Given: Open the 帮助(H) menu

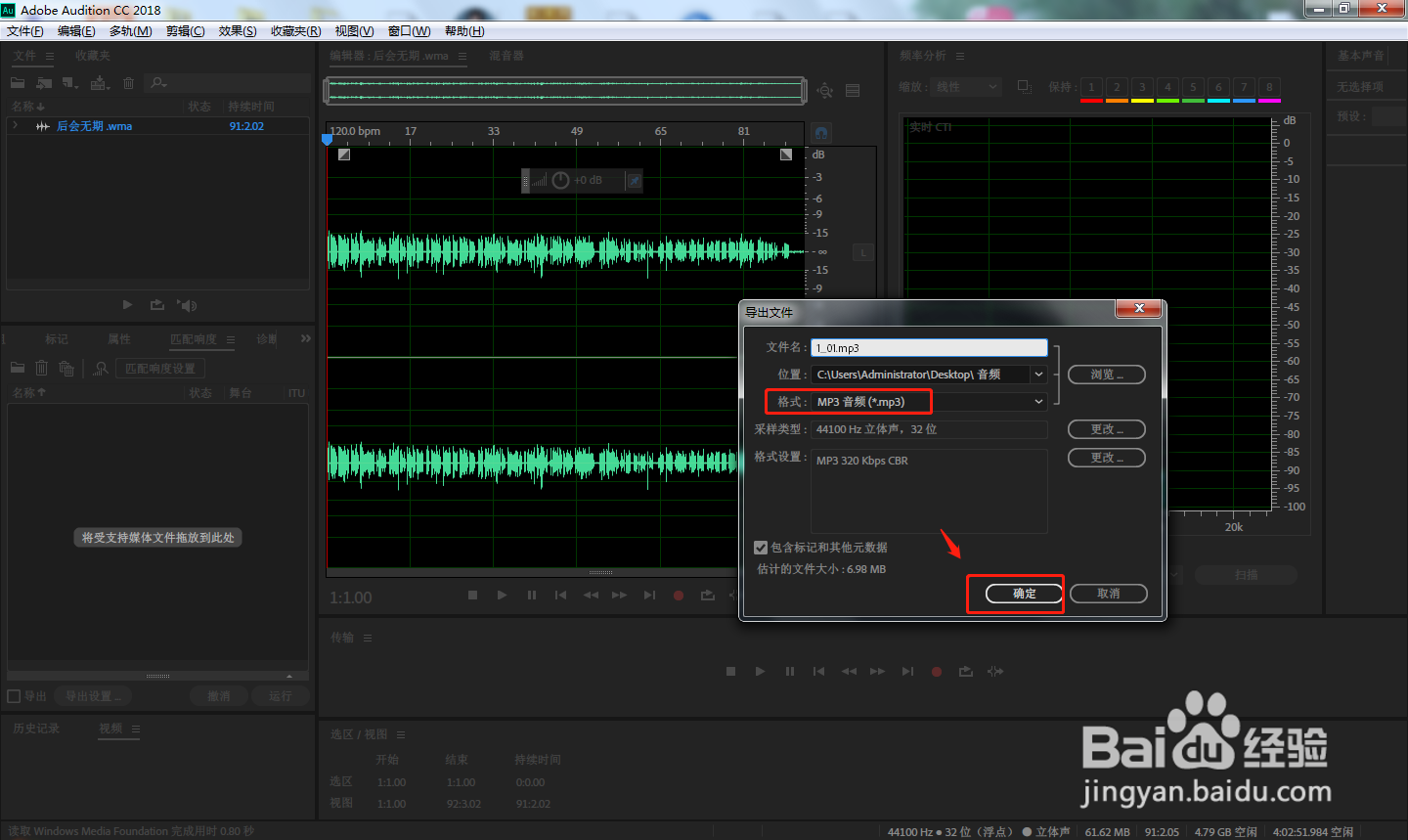Looking at the screenshot, I should [464, 31].
